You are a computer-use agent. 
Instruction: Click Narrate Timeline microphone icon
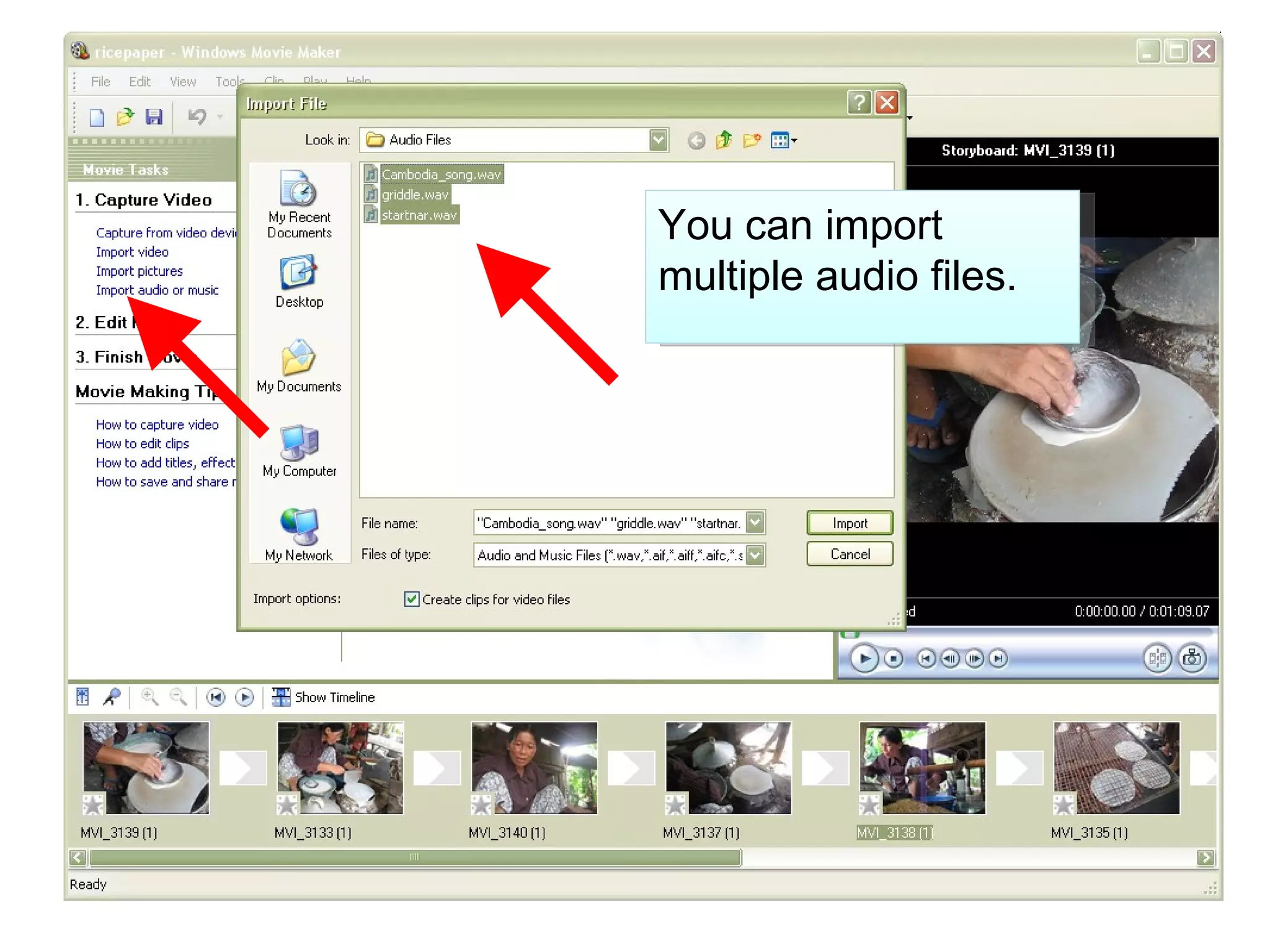pos(112,697)
